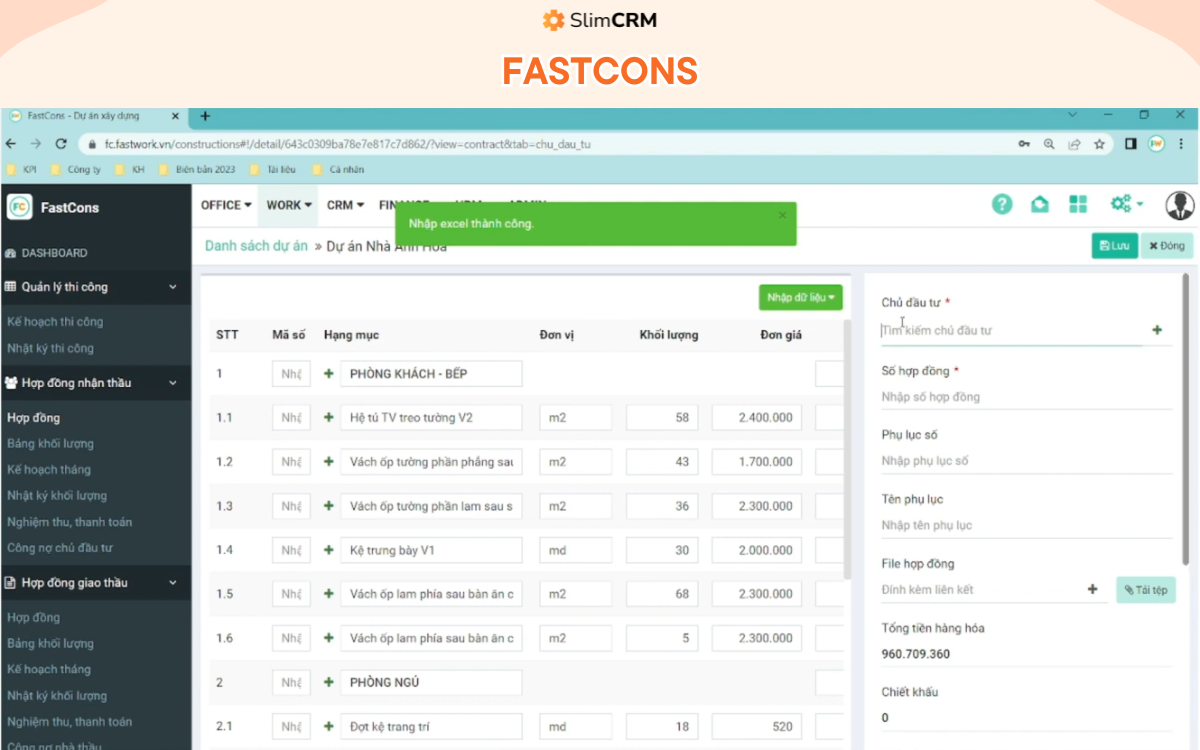Close the green success notification
This screenshot has width=1200, height=750.
click(782, 215)
